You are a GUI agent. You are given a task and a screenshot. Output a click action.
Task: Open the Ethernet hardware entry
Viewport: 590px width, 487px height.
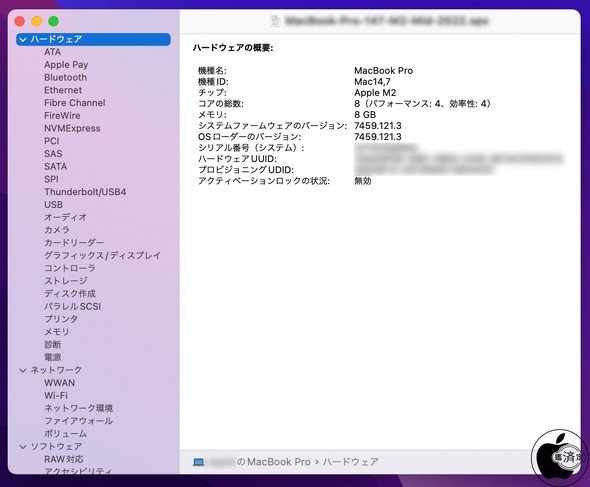pos(63,90)
